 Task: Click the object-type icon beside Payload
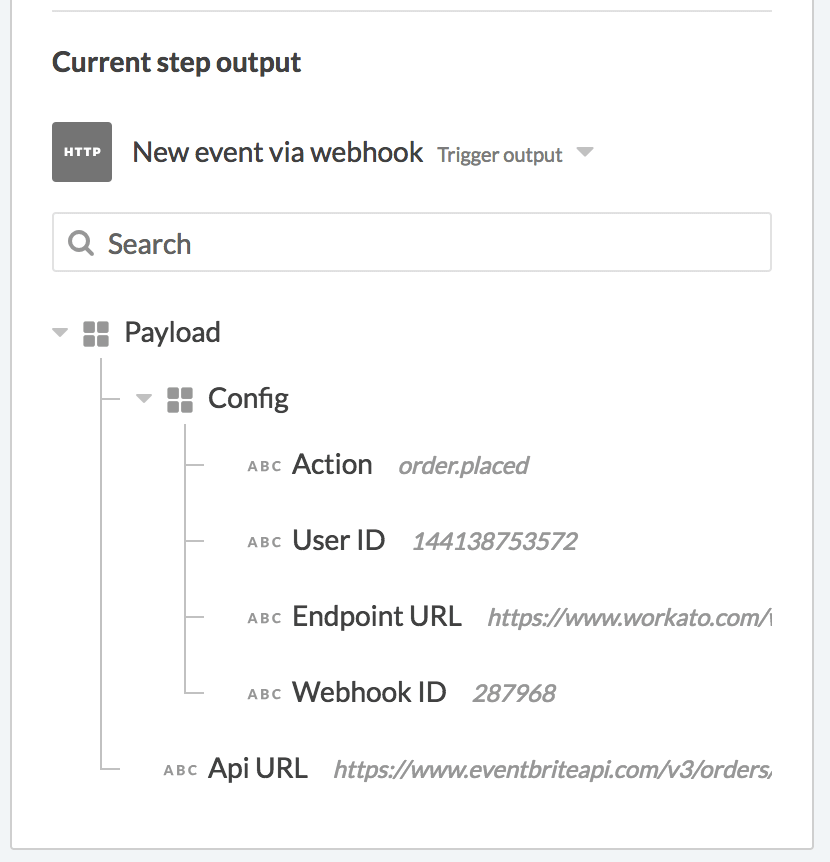97,332
